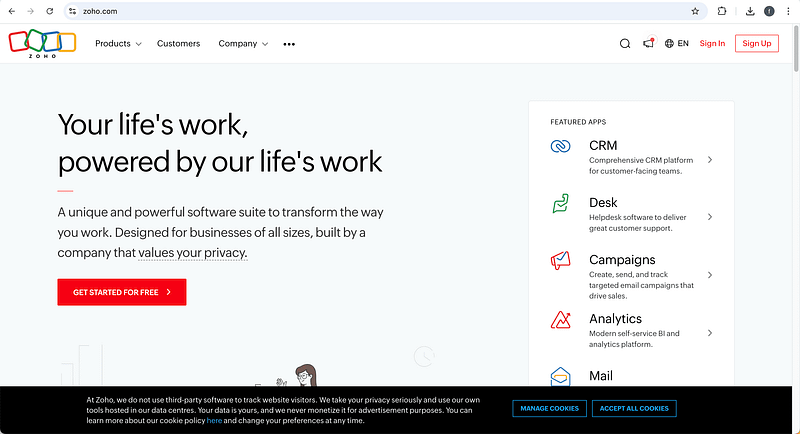This screenshot has height=434, width=800.
Task: Open the browser downloads icon
Action: pyautogui.click(x=749, y=11)
